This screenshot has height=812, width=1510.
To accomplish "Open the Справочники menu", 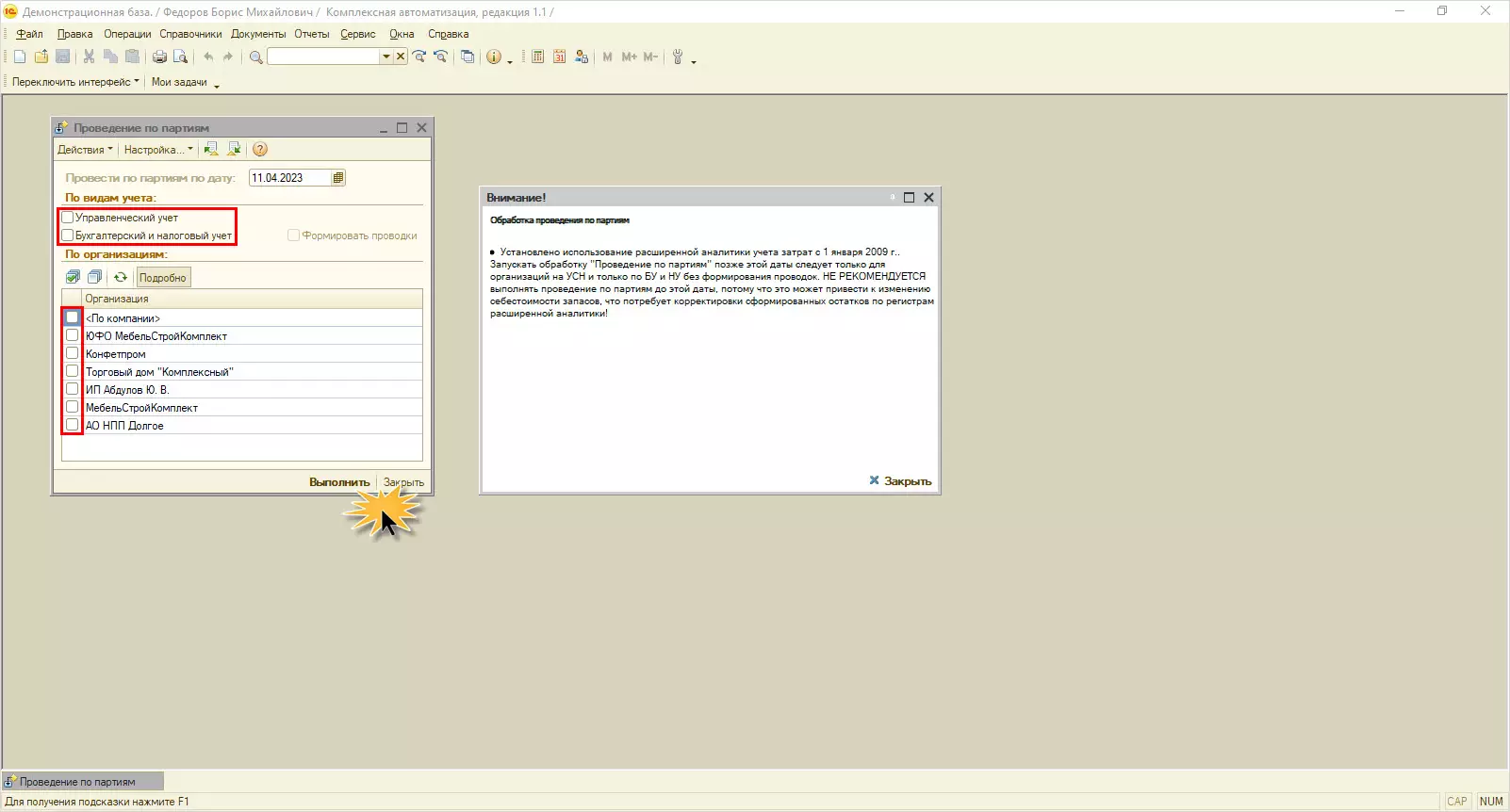I will [190, 34].
